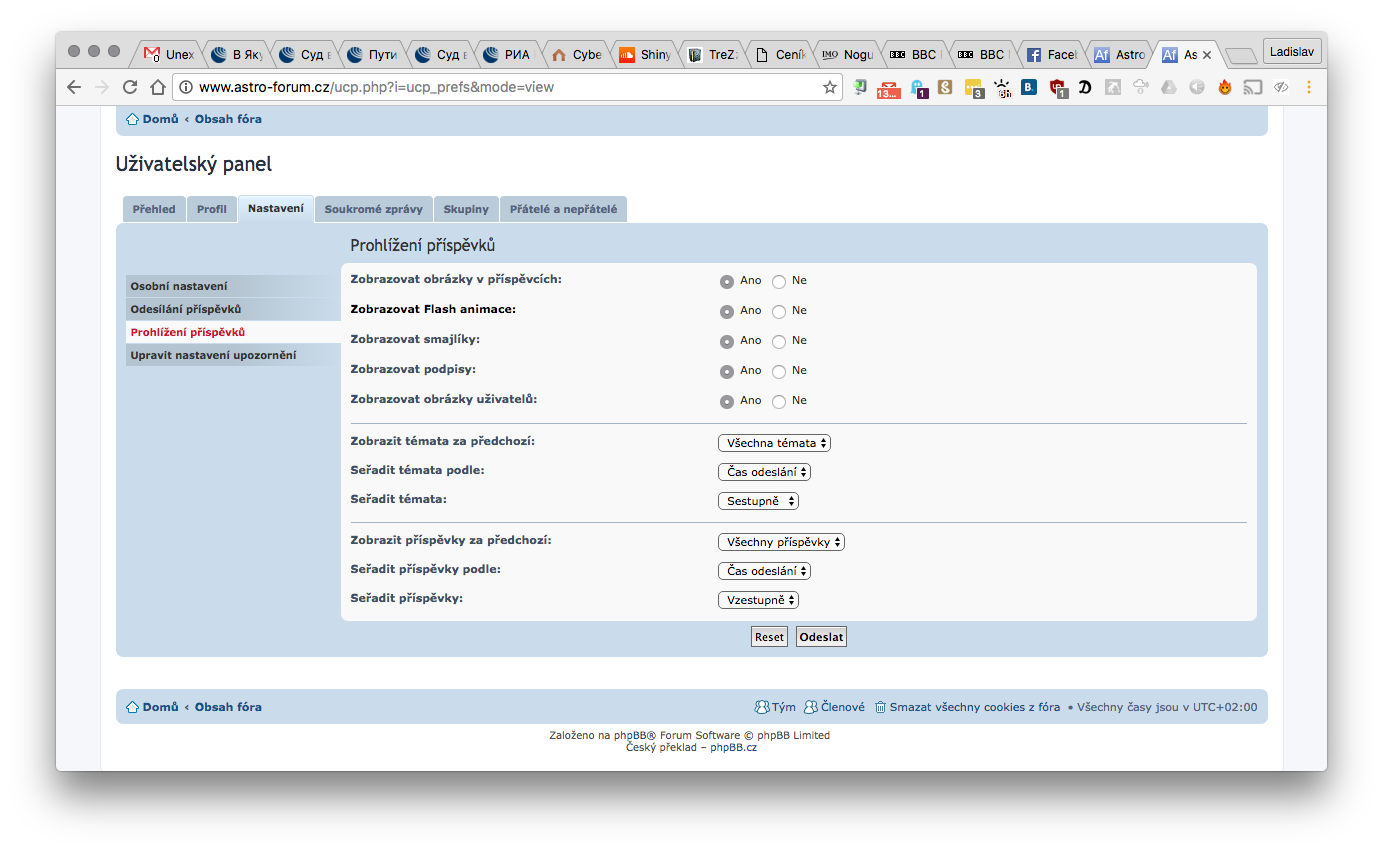Switch to the Profil tab
This screenshot has width=1383, height=851.
point(211,209)
